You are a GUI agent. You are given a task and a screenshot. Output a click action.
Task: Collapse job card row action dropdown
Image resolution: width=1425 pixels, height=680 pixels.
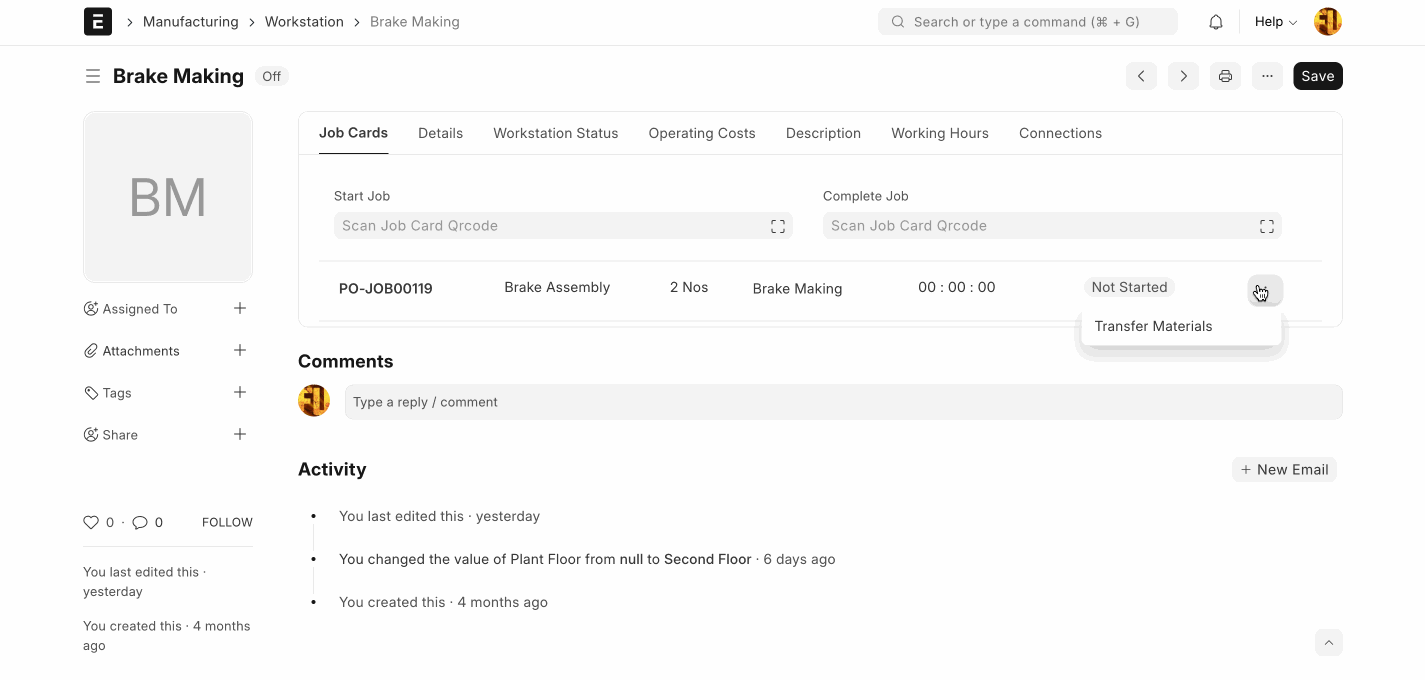pyautogui.click(x=1265, y=290)
